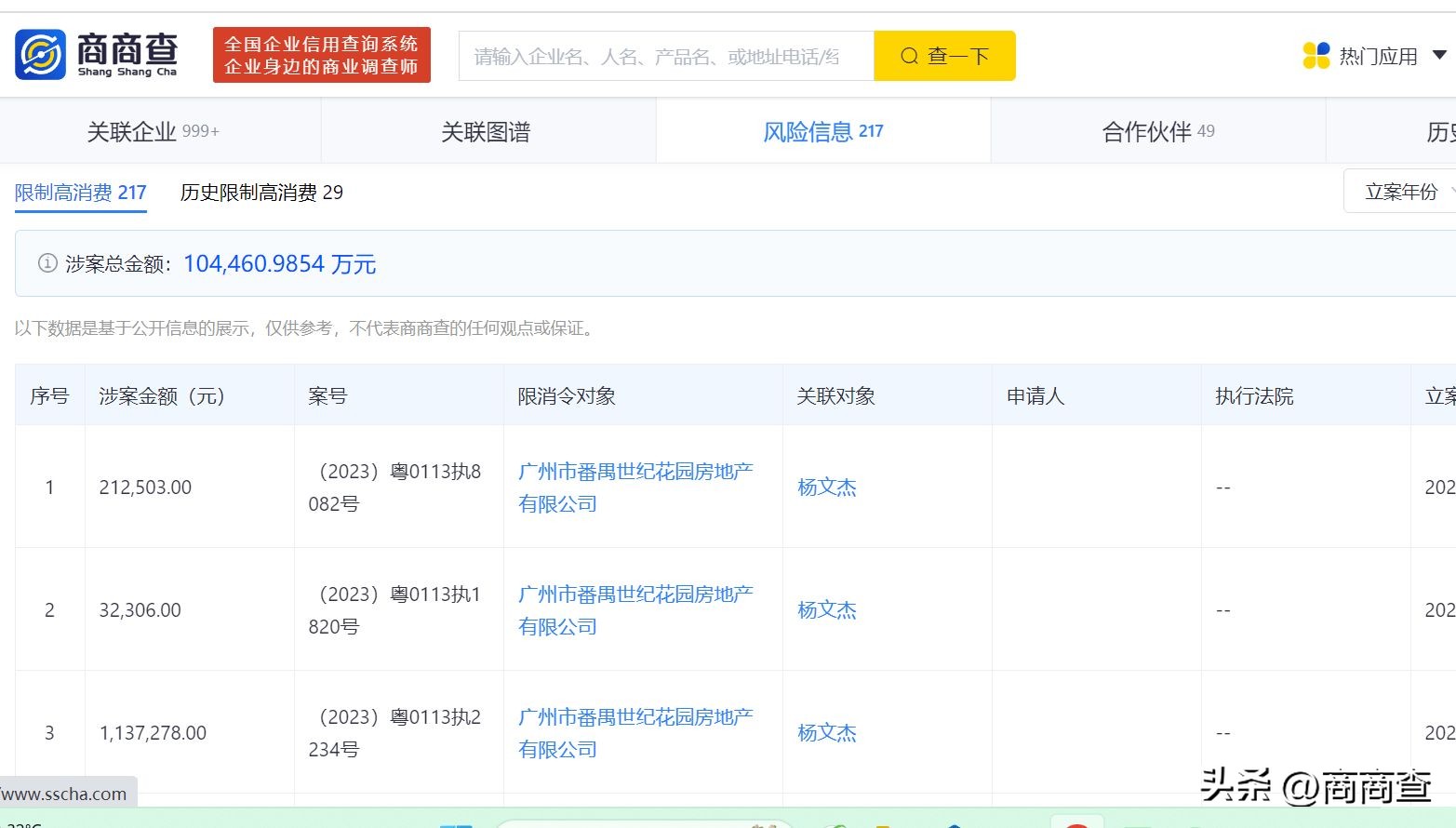Switch to the 关联企业 999+ tab

(x=152, y=131)
